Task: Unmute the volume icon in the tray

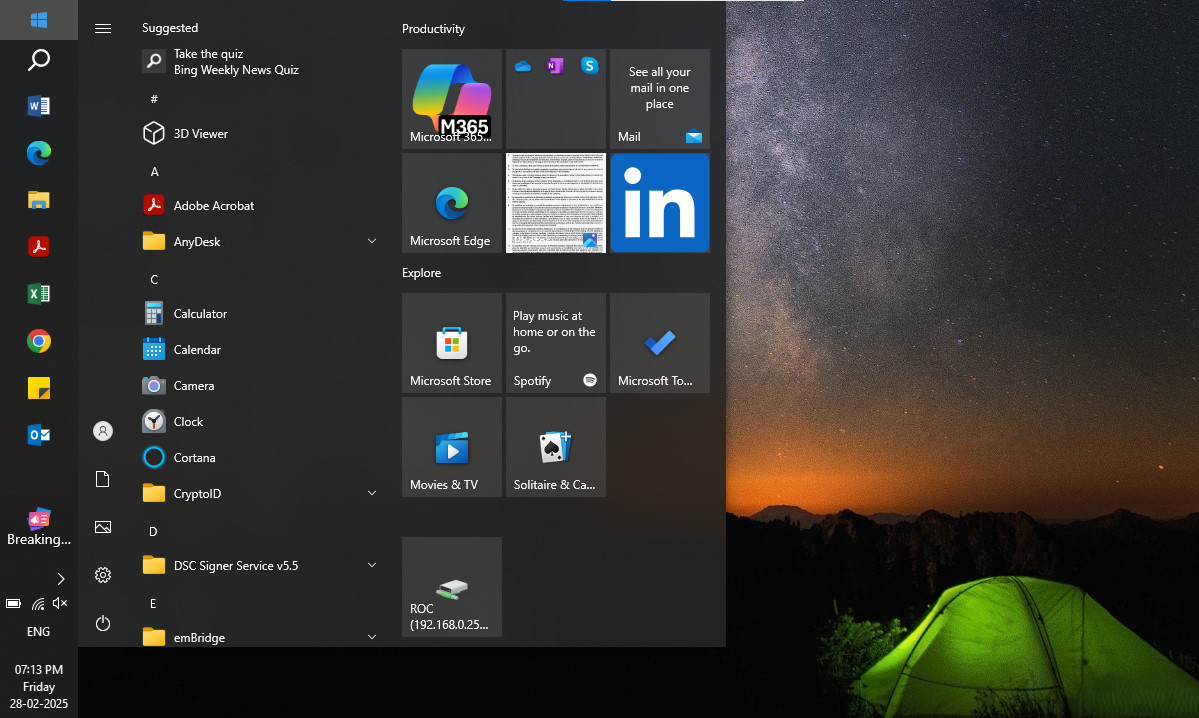Action: [60, 603]
